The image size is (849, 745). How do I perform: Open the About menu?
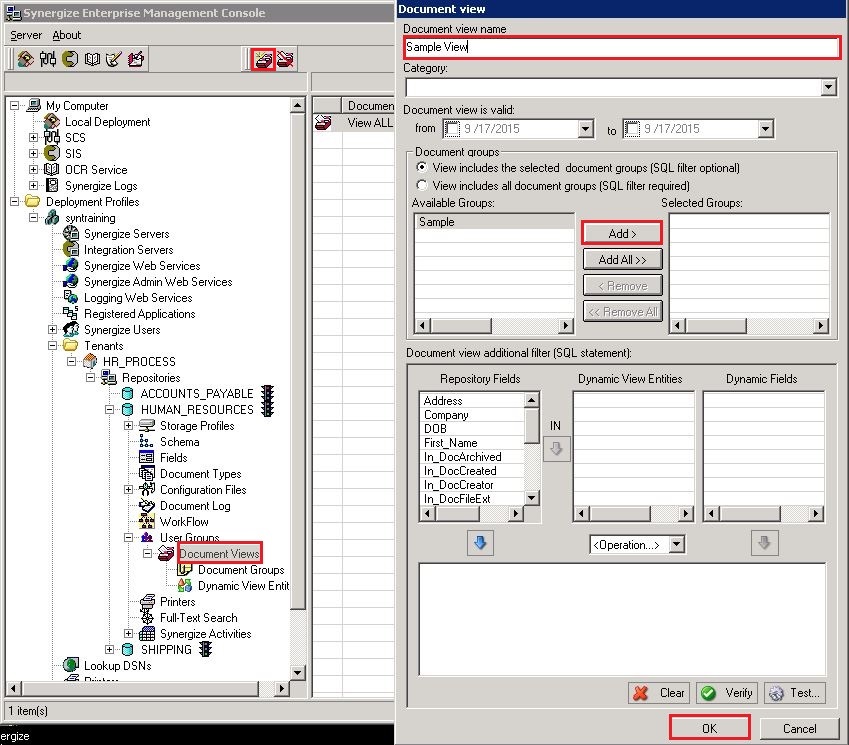click(67, 35)
